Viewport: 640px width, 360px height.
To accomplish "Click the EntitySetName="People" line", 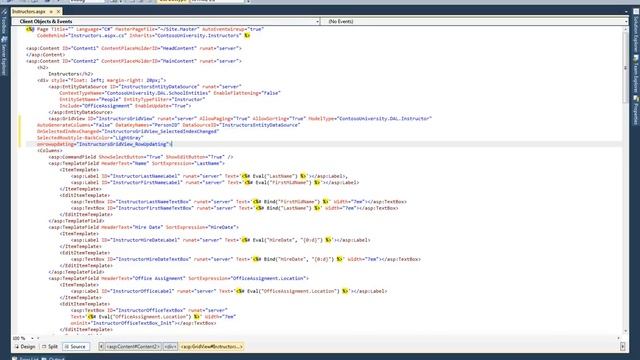I will click(132, 99).
